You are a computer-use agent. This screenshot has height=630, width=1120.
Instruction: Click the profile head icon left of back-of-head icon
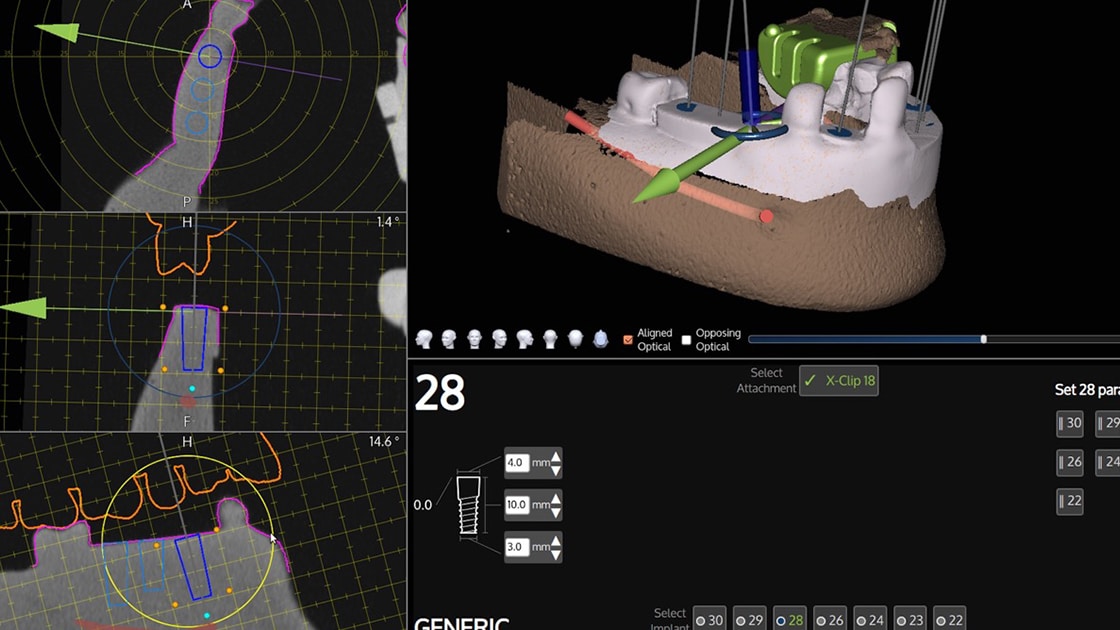[525, 340]
